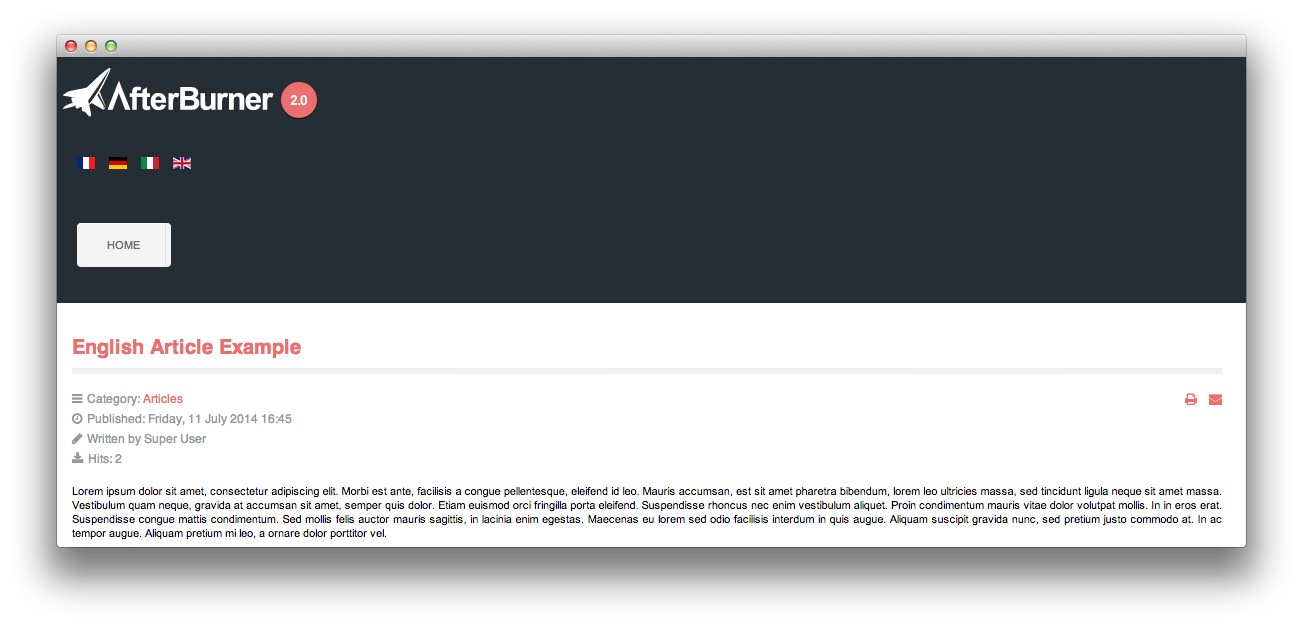Viewport: 1303px width, 626px height.
Task: Click the category list icon
Action: coord(78,399)
